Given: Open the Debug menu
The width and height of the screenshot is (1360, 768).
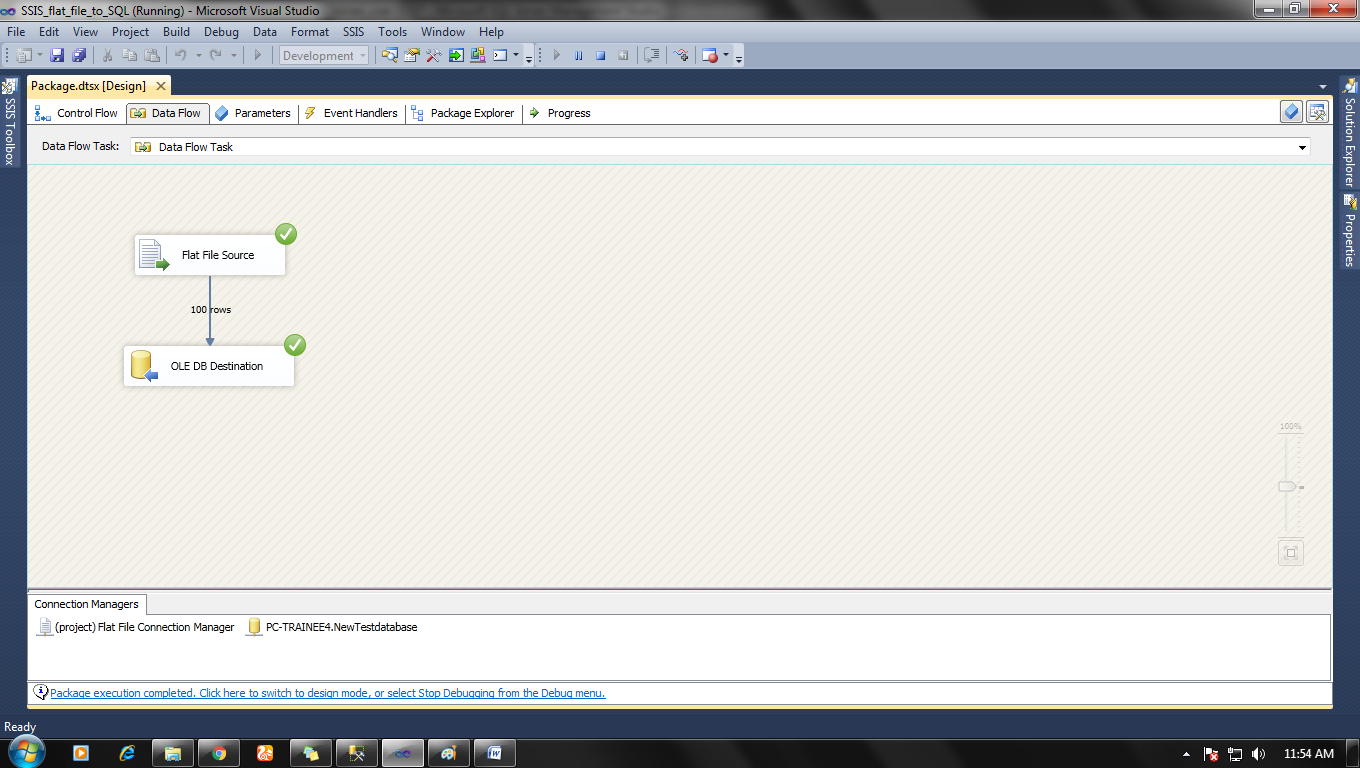Looking at the screenshot, I should [221, 32].
